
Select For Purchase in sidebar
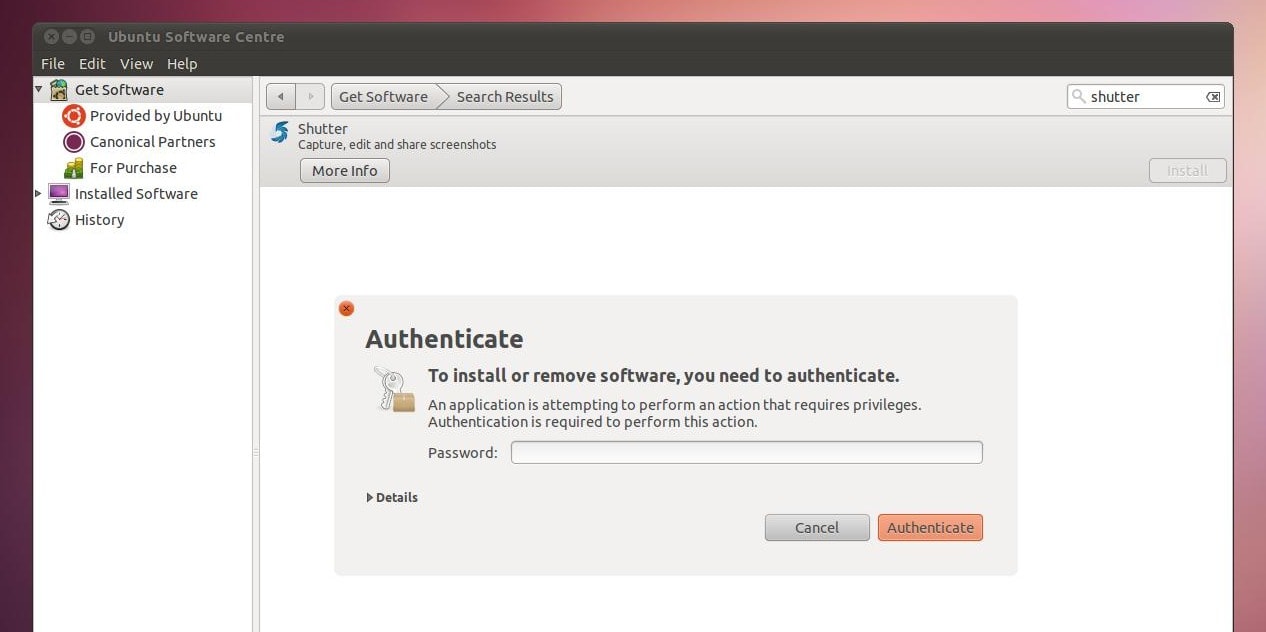point(133,168)
